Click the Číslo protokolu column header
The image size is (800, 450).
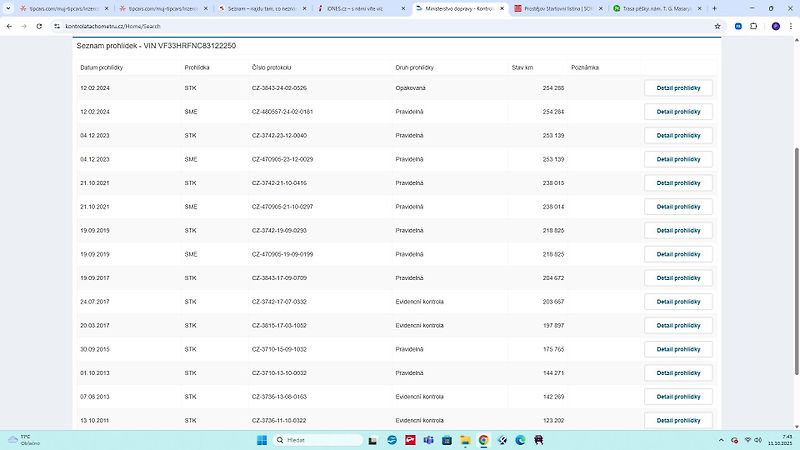[x=271, y=67]
